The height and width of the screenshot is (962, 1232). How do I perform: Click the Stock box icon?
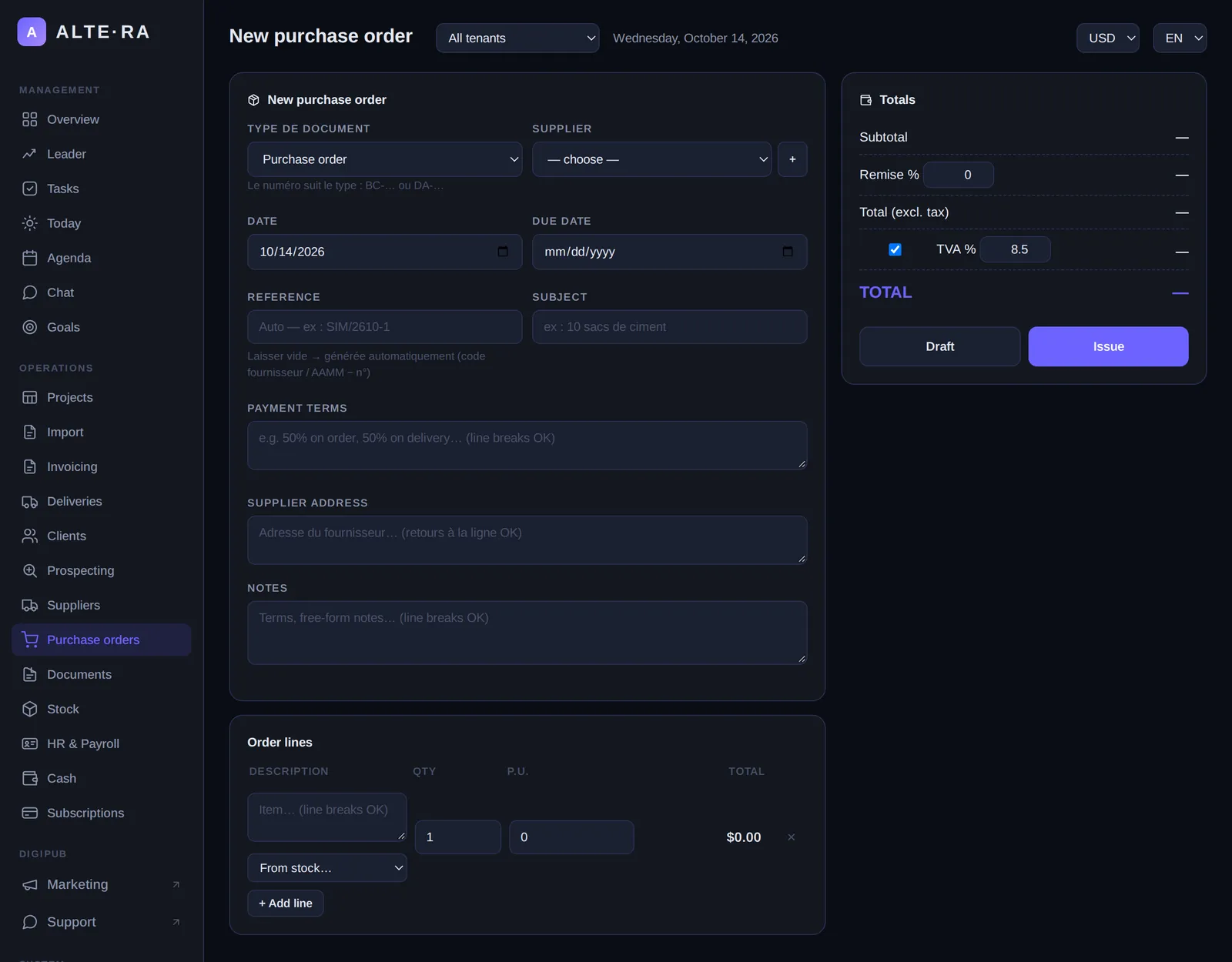click(x=29, y=710)
